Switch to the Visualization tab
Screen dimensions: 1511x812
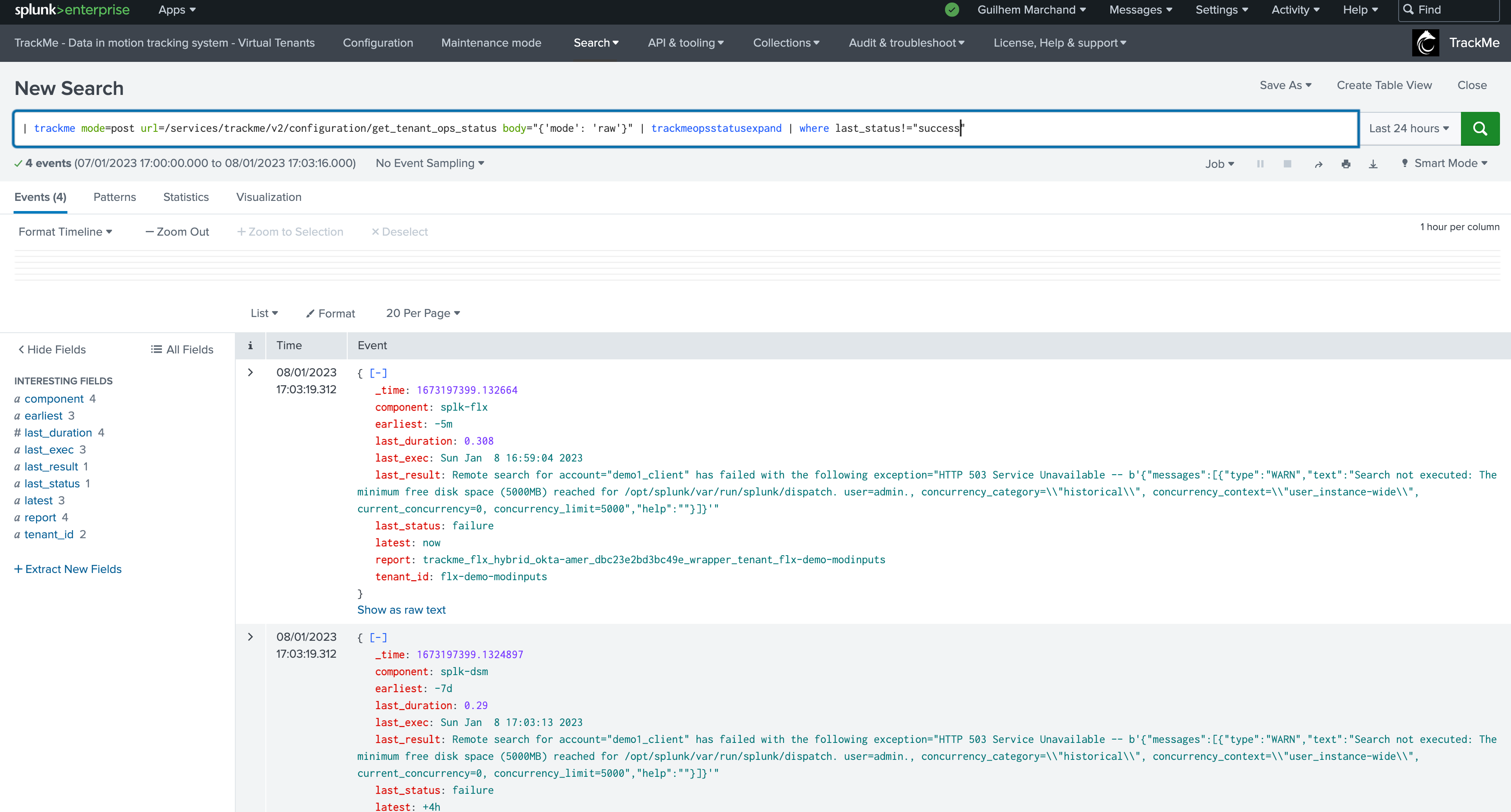coord(269,197)
